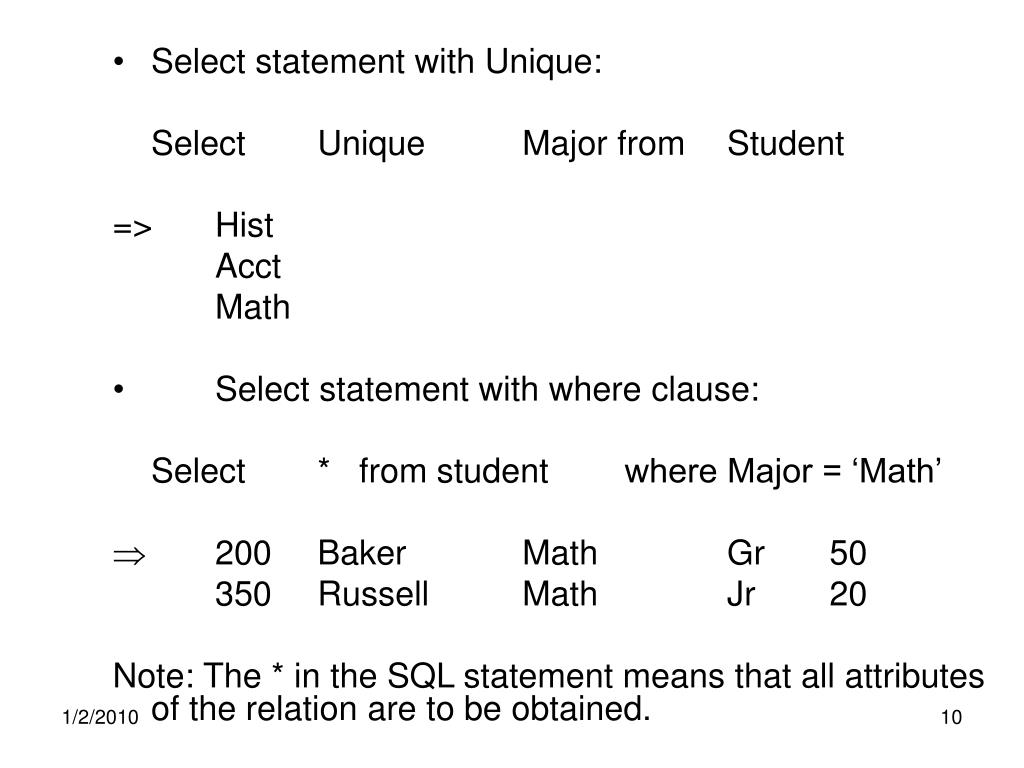
Task: Click the double arrow before 200
Action: [129, 556]
